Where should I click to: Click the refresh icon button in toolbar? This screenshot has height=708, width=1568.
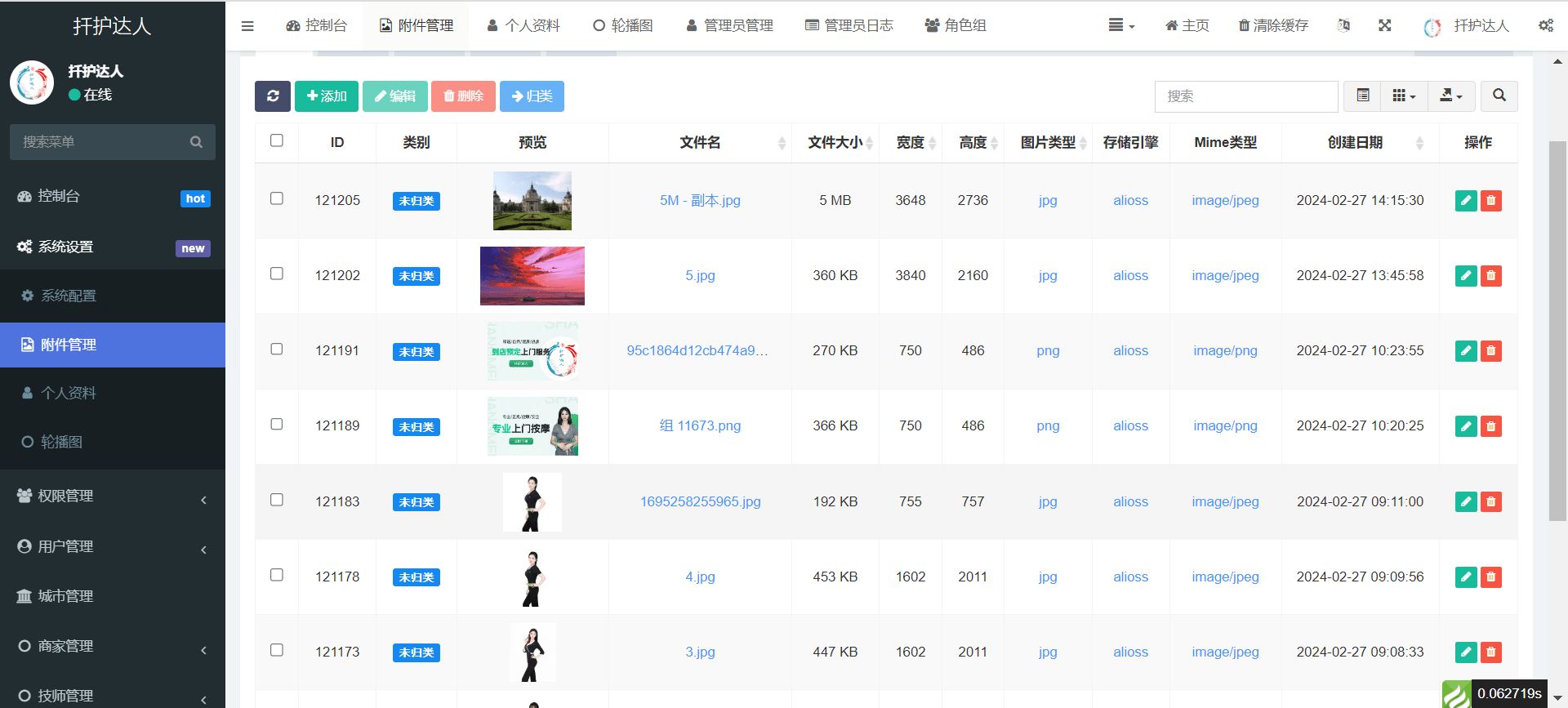point(273,96)
